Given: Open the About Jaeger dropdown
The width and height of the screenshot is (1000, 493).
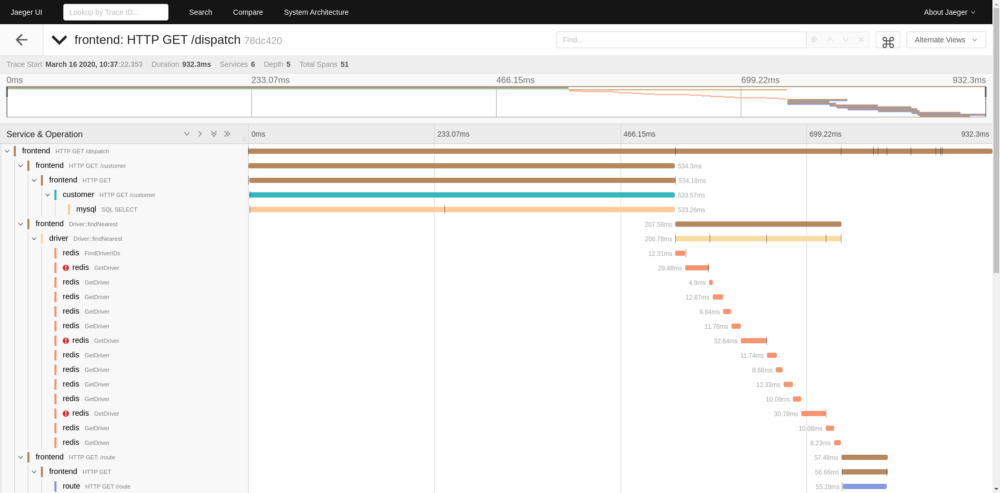Looking at the screenshot, I should coord(949,12).
